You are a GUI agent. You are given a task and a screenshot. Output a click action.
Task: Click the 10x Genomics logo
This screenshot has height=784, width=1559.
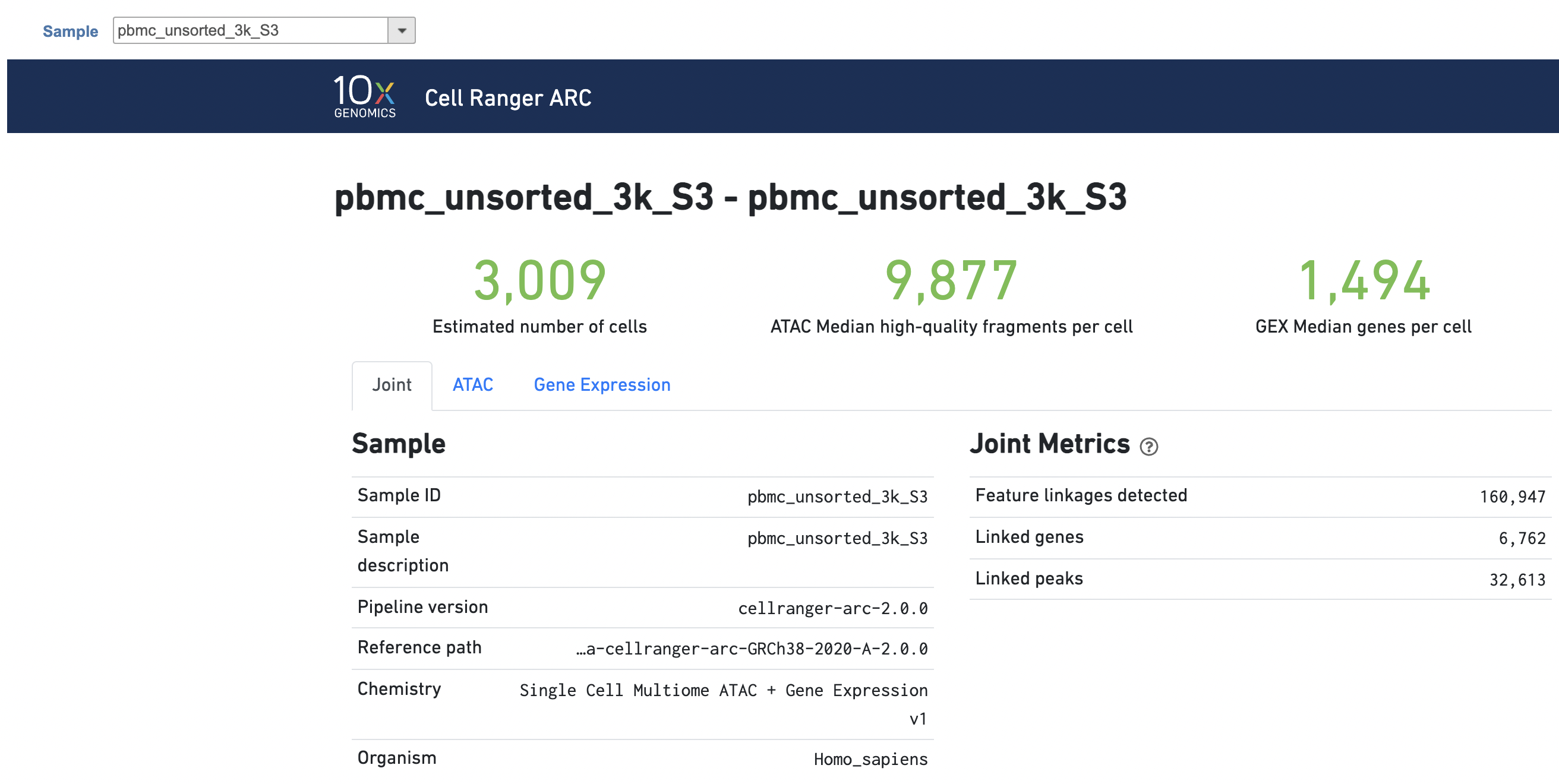[364, 96]
